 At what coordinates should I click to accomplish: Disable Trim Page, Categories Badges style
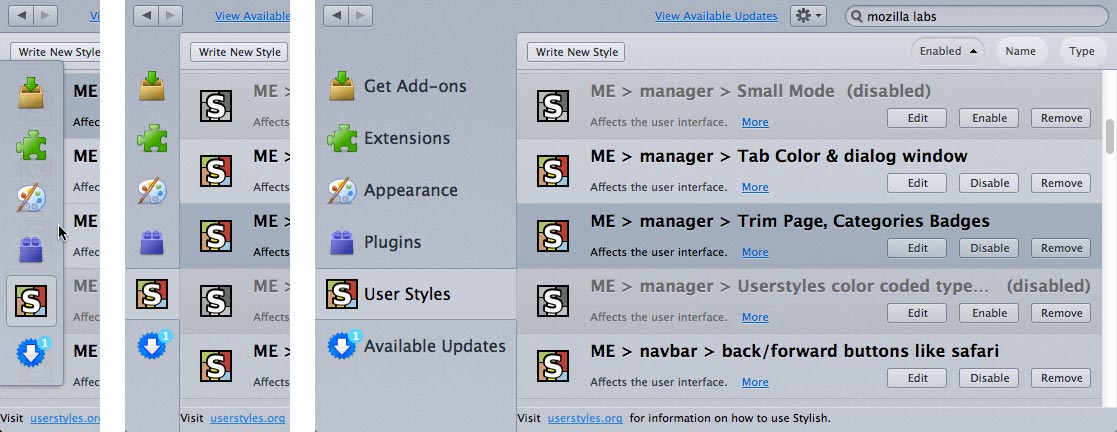tap(989, 248)
